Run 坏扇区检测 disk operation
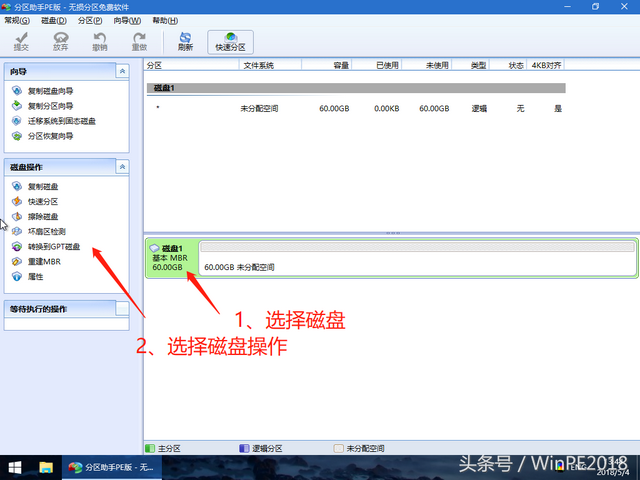The image size is (640, 480). point(47,231)
